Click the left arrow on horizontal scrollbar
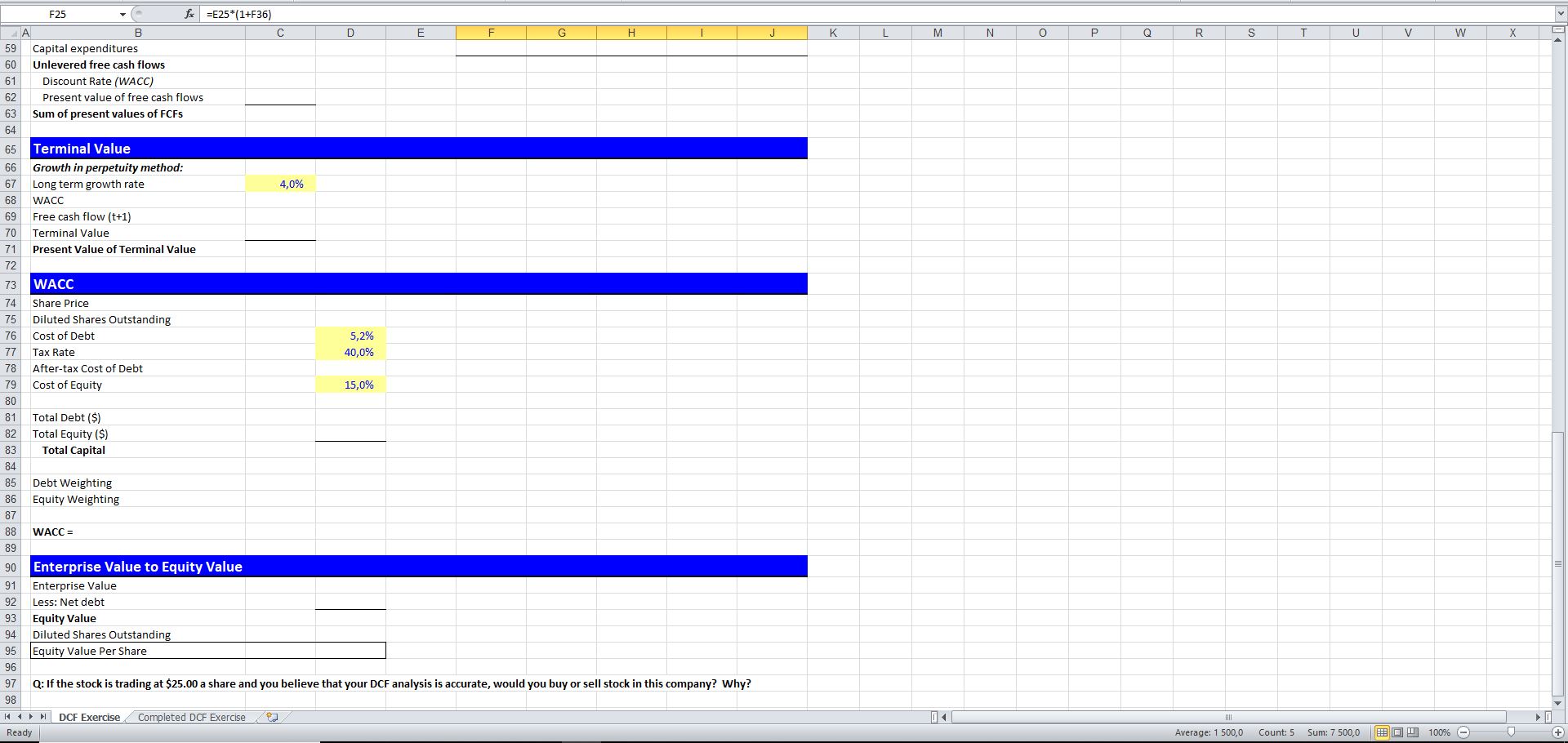Viewport: 1568px width, 743px height. [943, 717]
